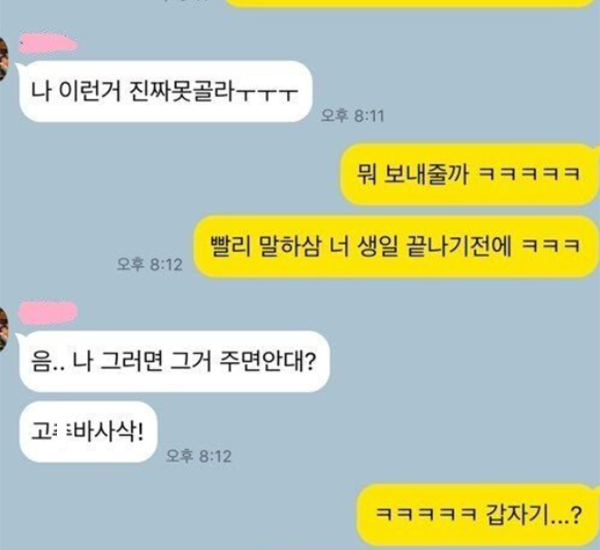Click the 오후 8:12 timestamp beside '바사삭!'
The width and height of the screenshot is (600, 550).
point(199,456)
